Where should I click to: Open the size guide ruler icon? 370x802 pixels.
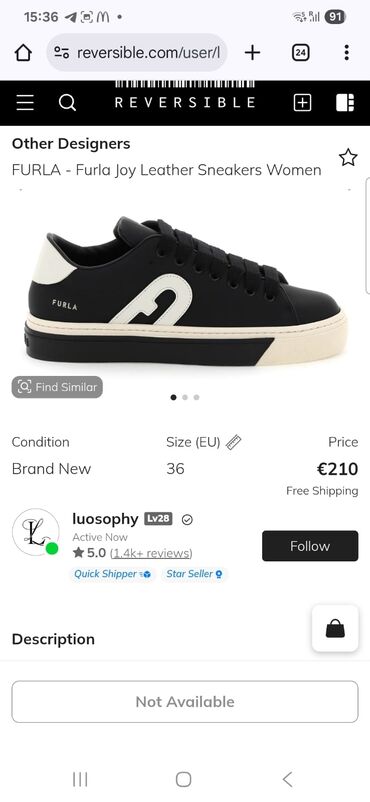click(x=233, y=442)
